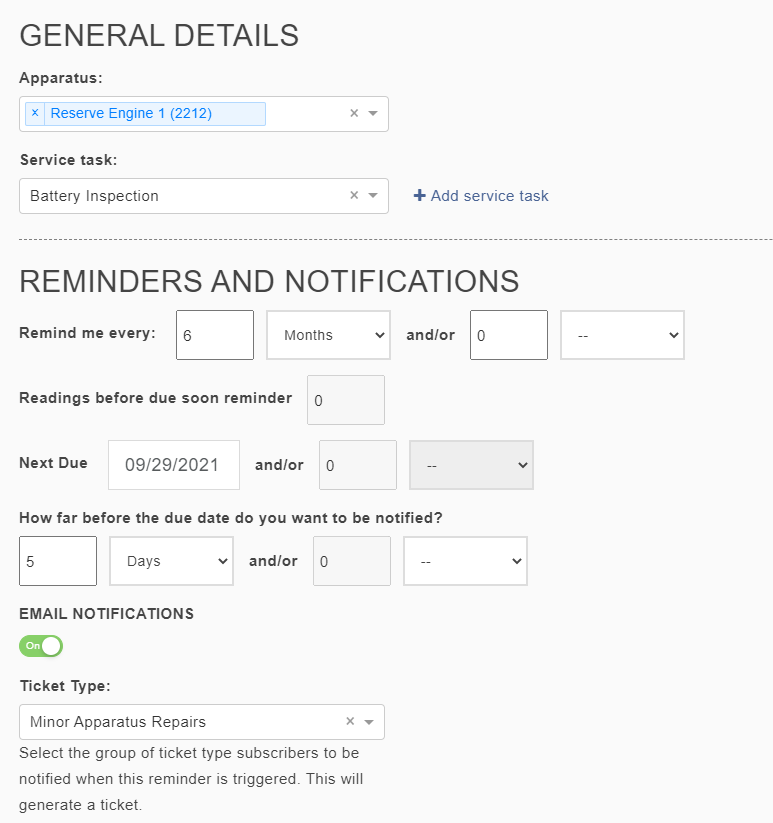Open the Apparatus dropdown arrow
This screenshot has height=823, width=773.
coord(373,113)
